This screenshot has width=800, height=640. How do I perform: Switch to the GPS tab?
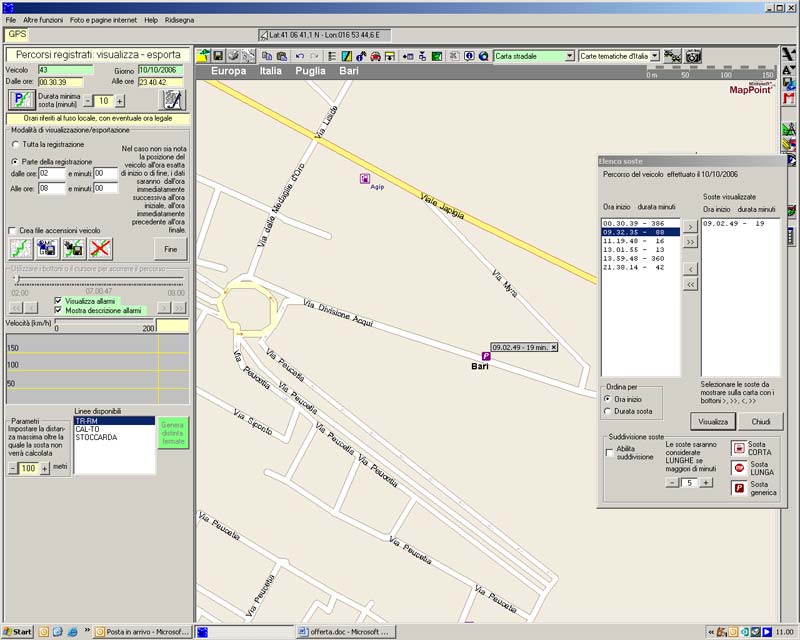pos(17,34)
